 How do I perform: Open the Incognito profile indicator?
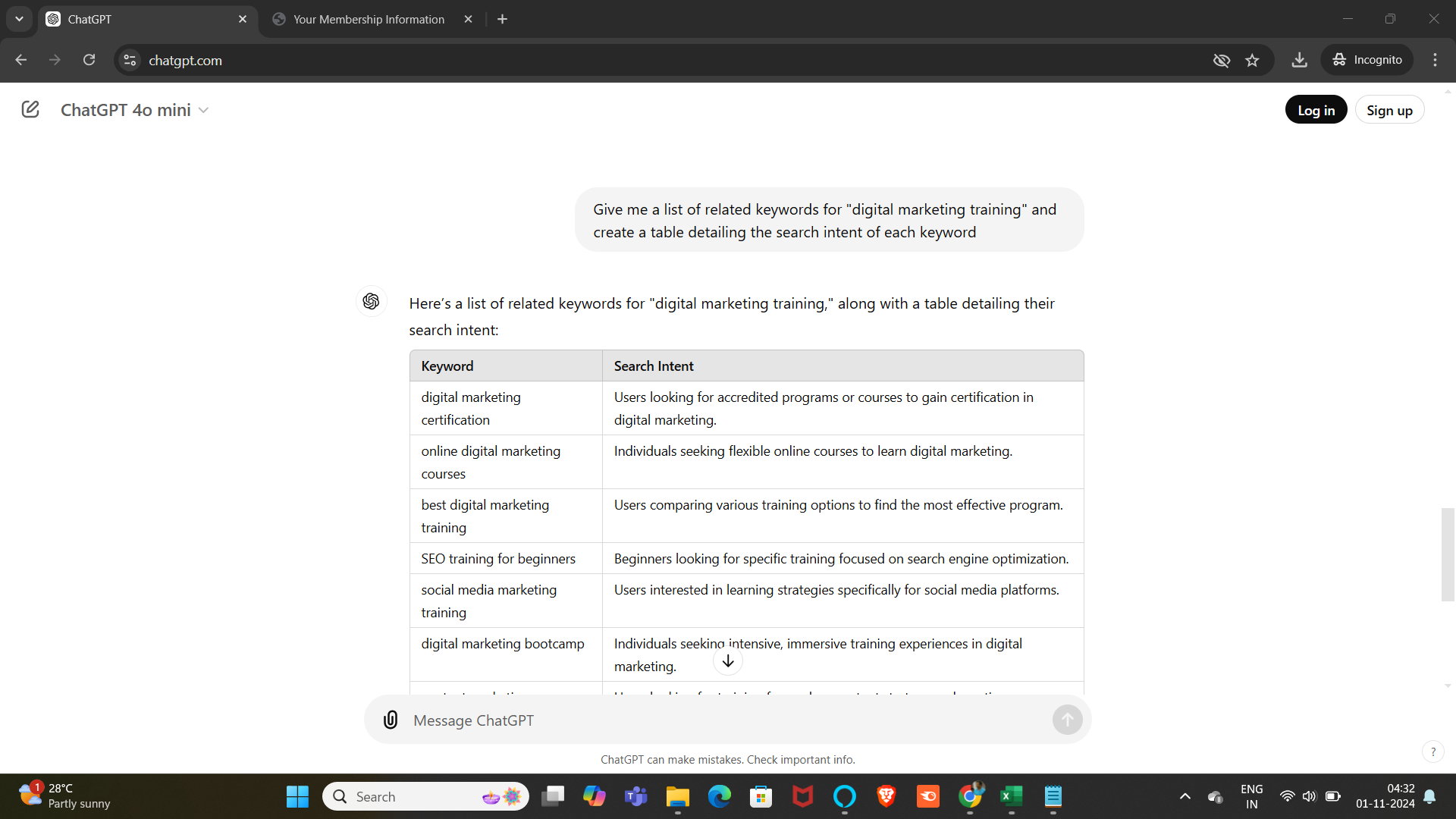1368,60
